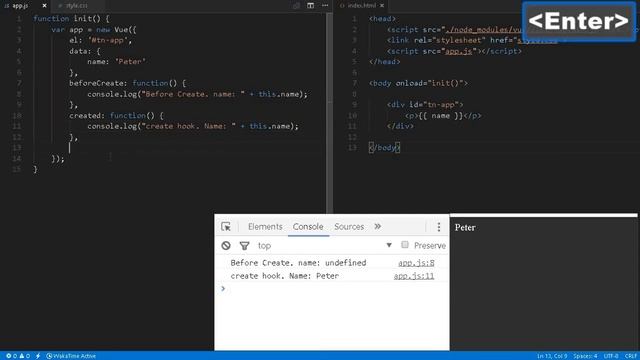Toggle the console filter
The width and height of the screenshot is (640, 360).
244,245
